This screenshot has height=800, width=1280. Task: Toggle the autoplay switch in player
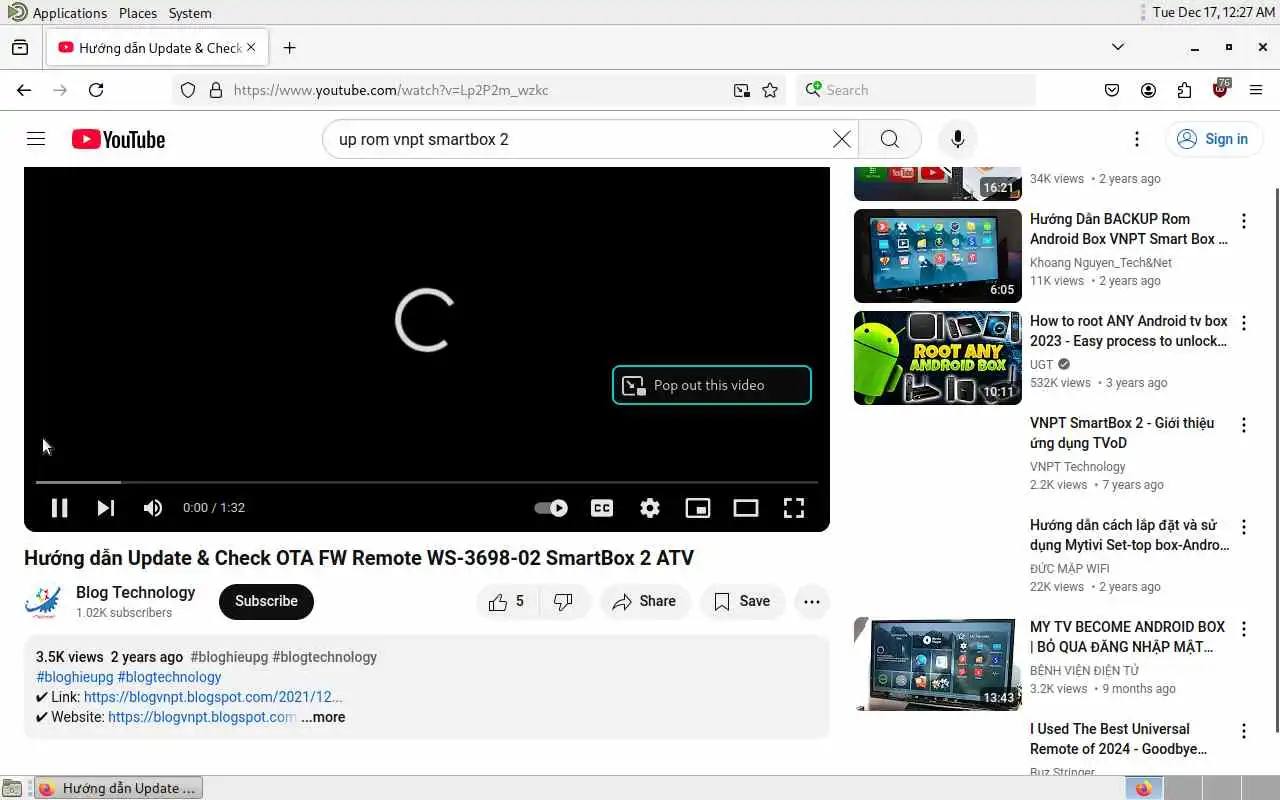551,508
